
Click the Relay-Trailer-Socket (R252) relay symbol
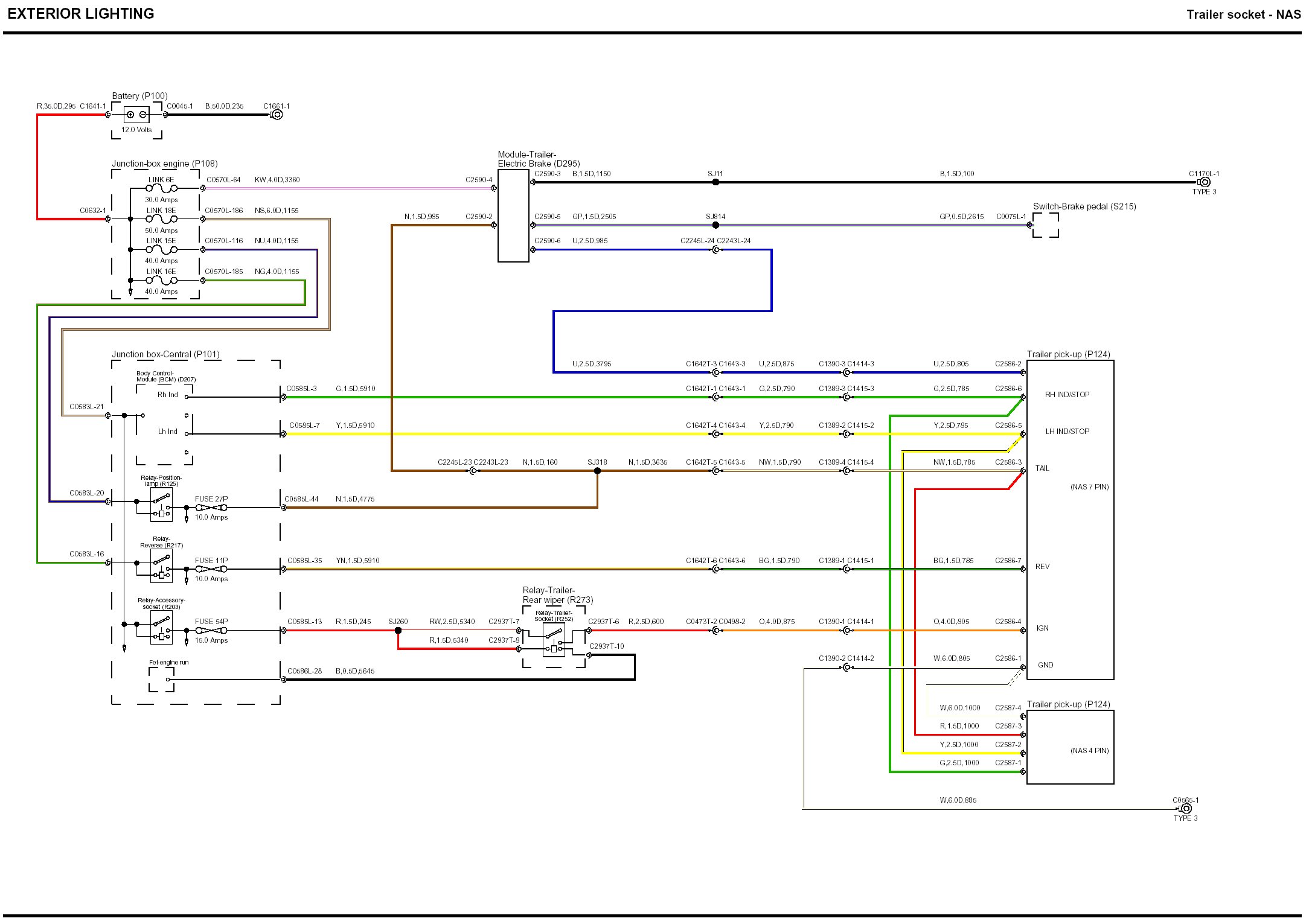[554, 640]
